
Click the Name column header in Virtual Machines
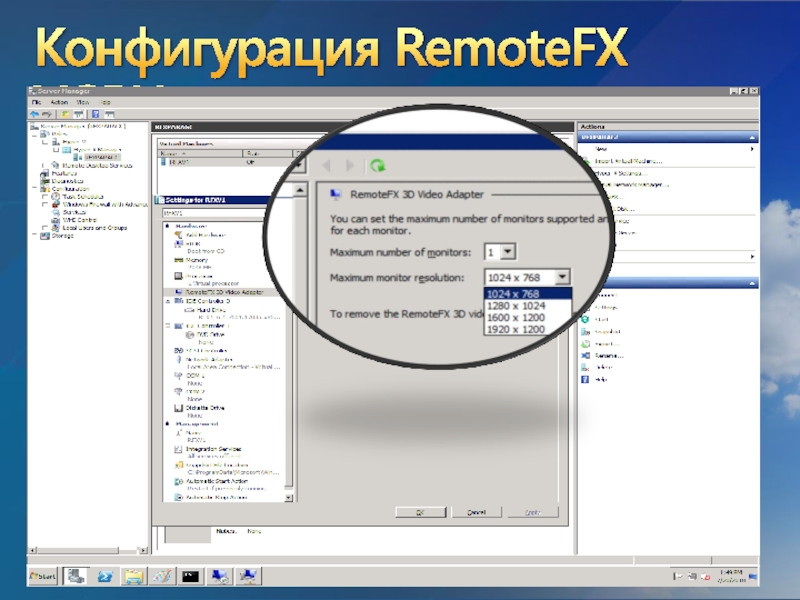coord(200,153)
